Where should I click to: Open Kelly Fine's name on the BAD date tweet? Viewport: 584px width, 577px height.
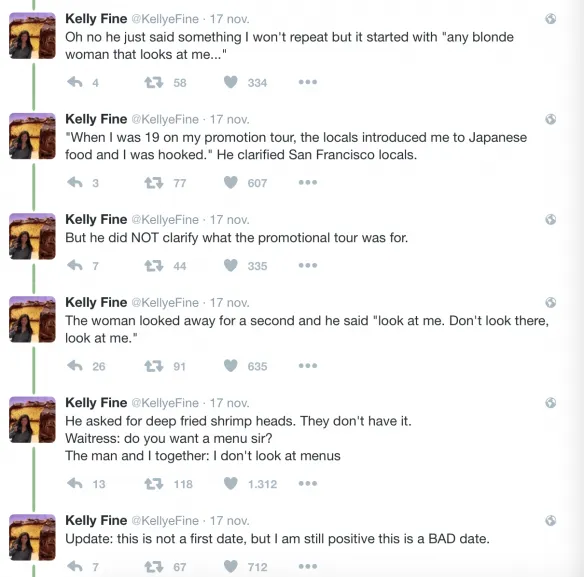tap(96, 520)
